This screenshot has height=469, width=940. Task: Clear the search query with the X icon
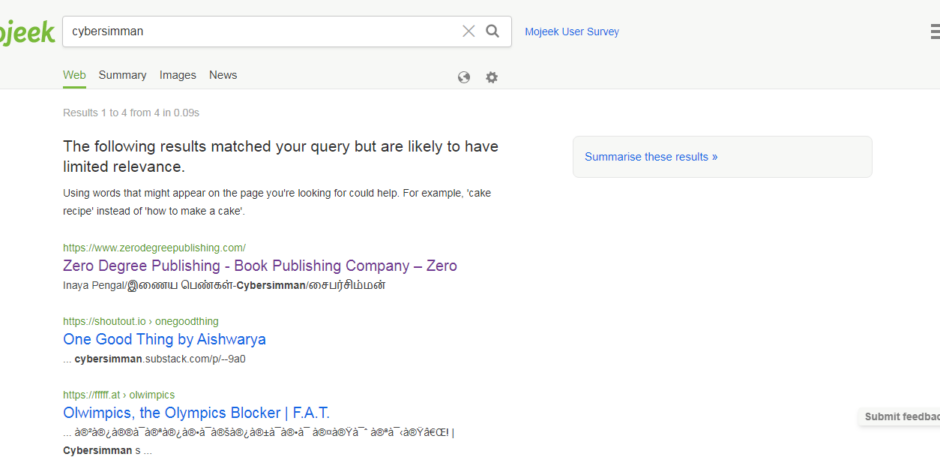468,31
